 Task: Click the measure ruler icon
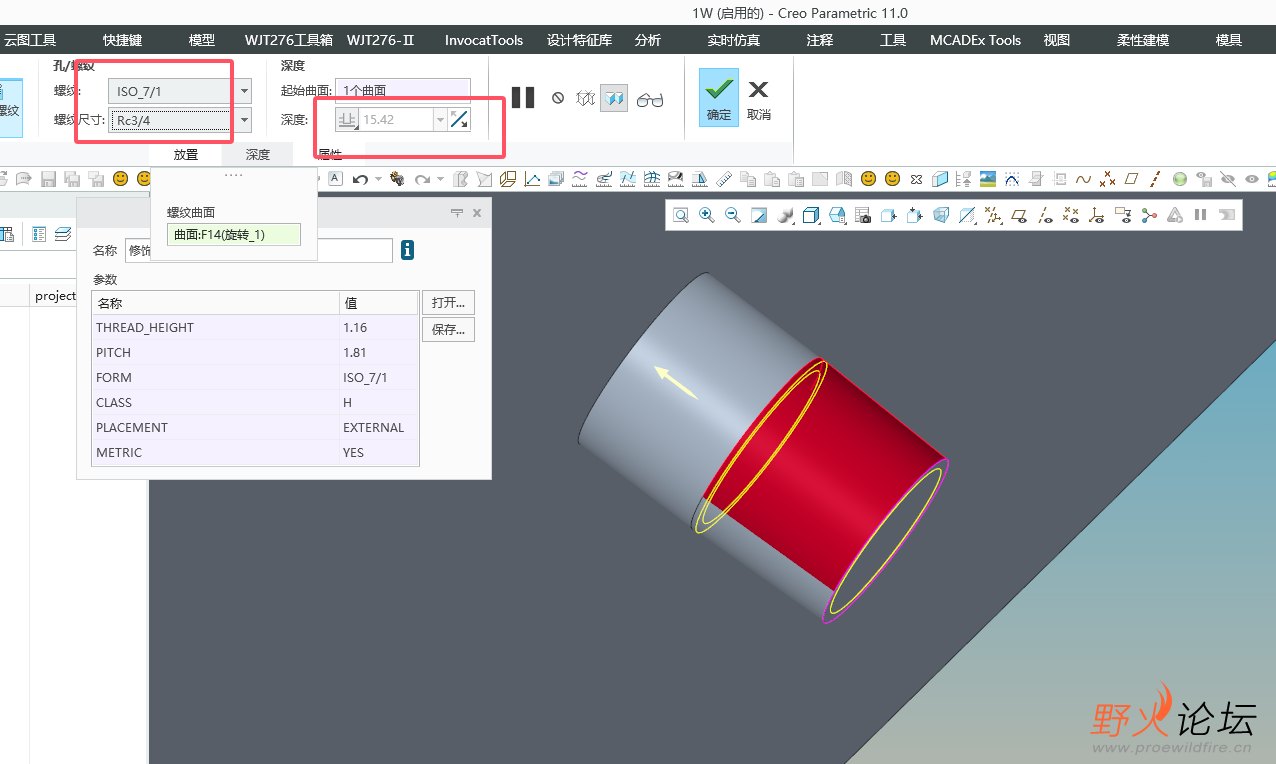724,179
